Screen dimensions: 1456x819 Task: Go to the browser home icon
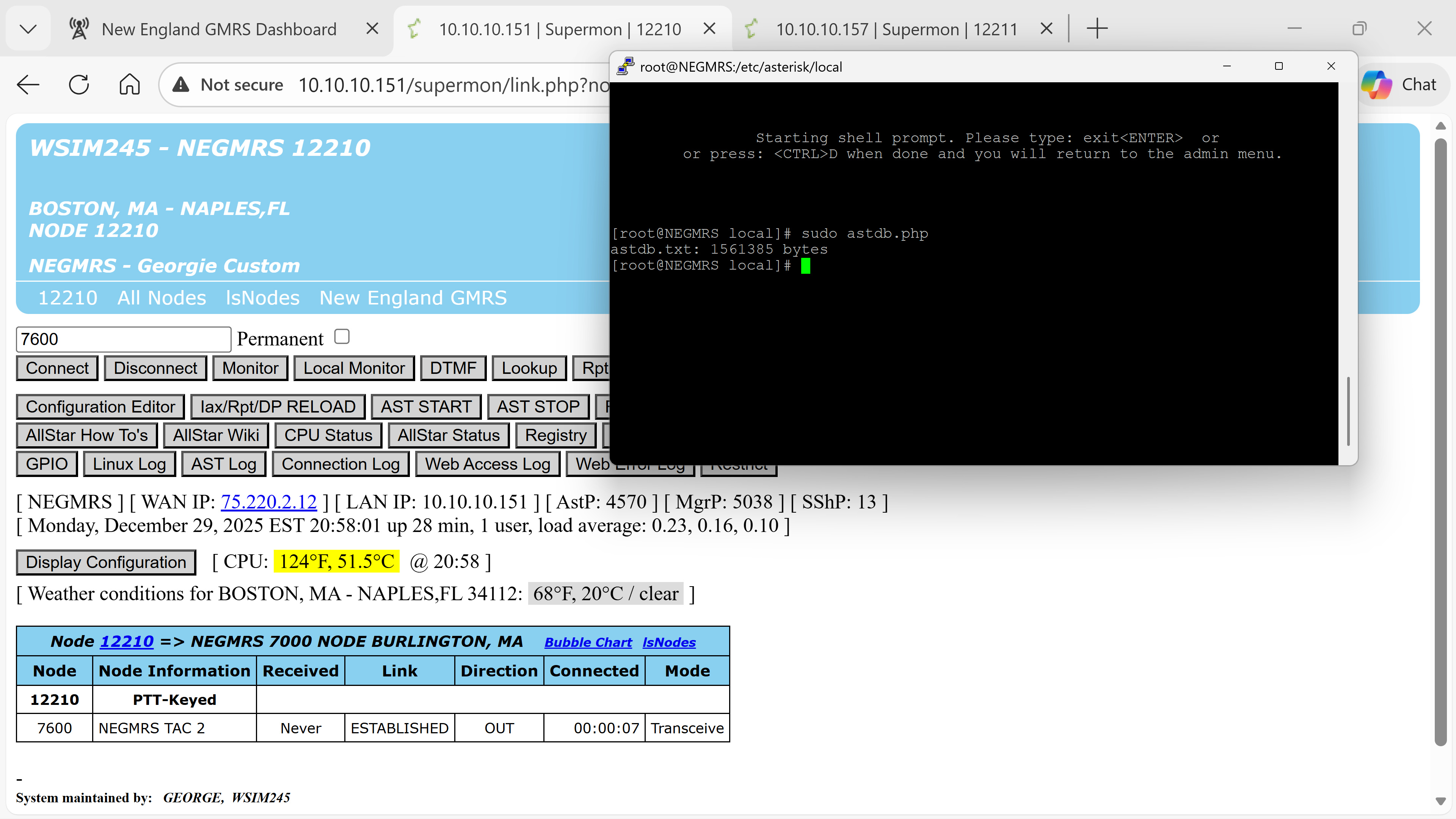coord(129,85)
